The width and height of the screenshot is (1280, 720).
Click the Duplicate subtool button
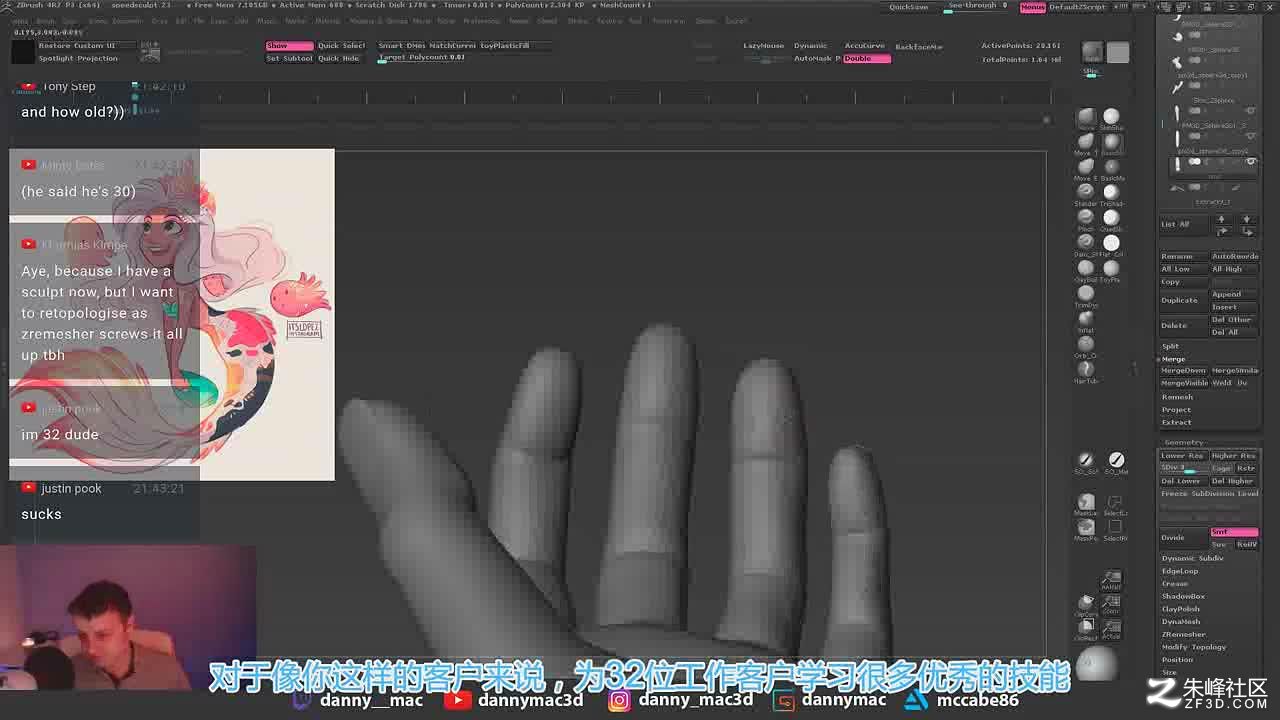tap(1183, 300)
